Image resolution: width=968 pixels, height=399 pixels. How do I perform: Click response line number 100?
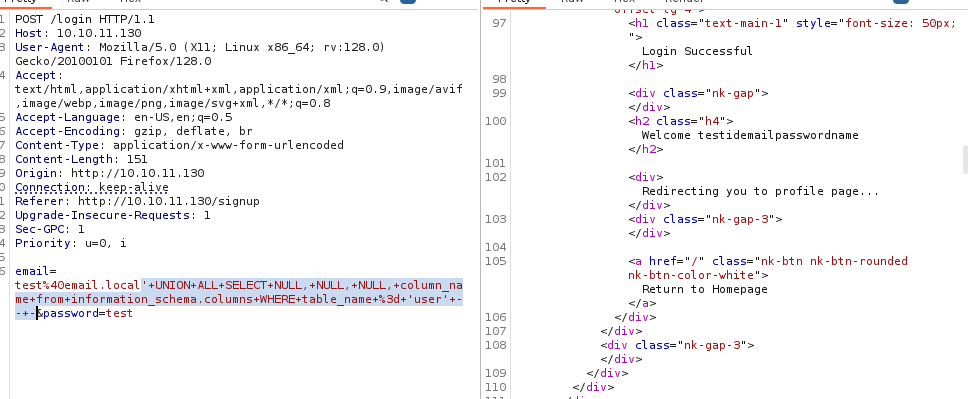(496, 121)
